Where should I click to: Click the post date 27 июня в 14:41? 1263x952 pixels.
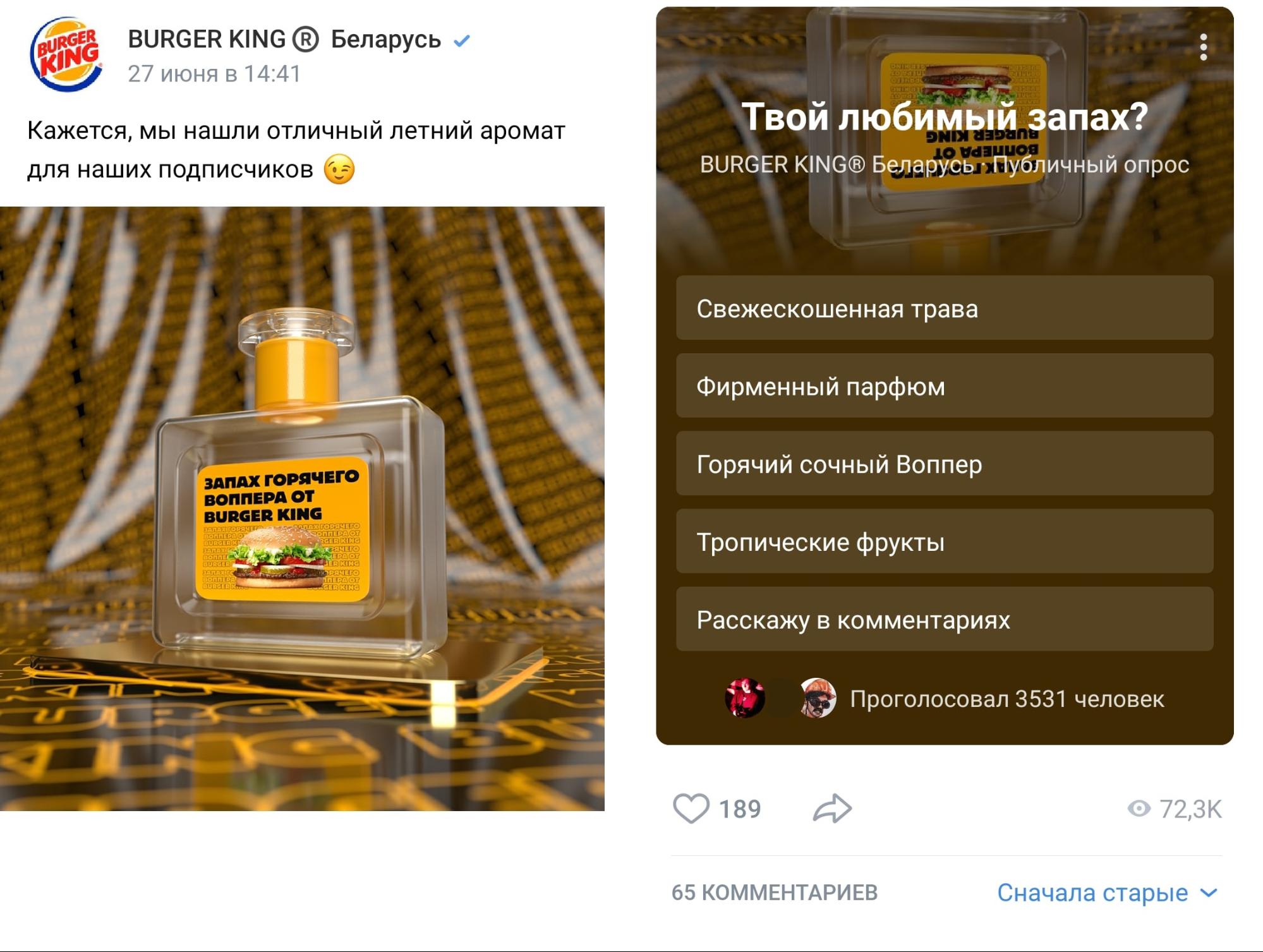tap(214, 74)
